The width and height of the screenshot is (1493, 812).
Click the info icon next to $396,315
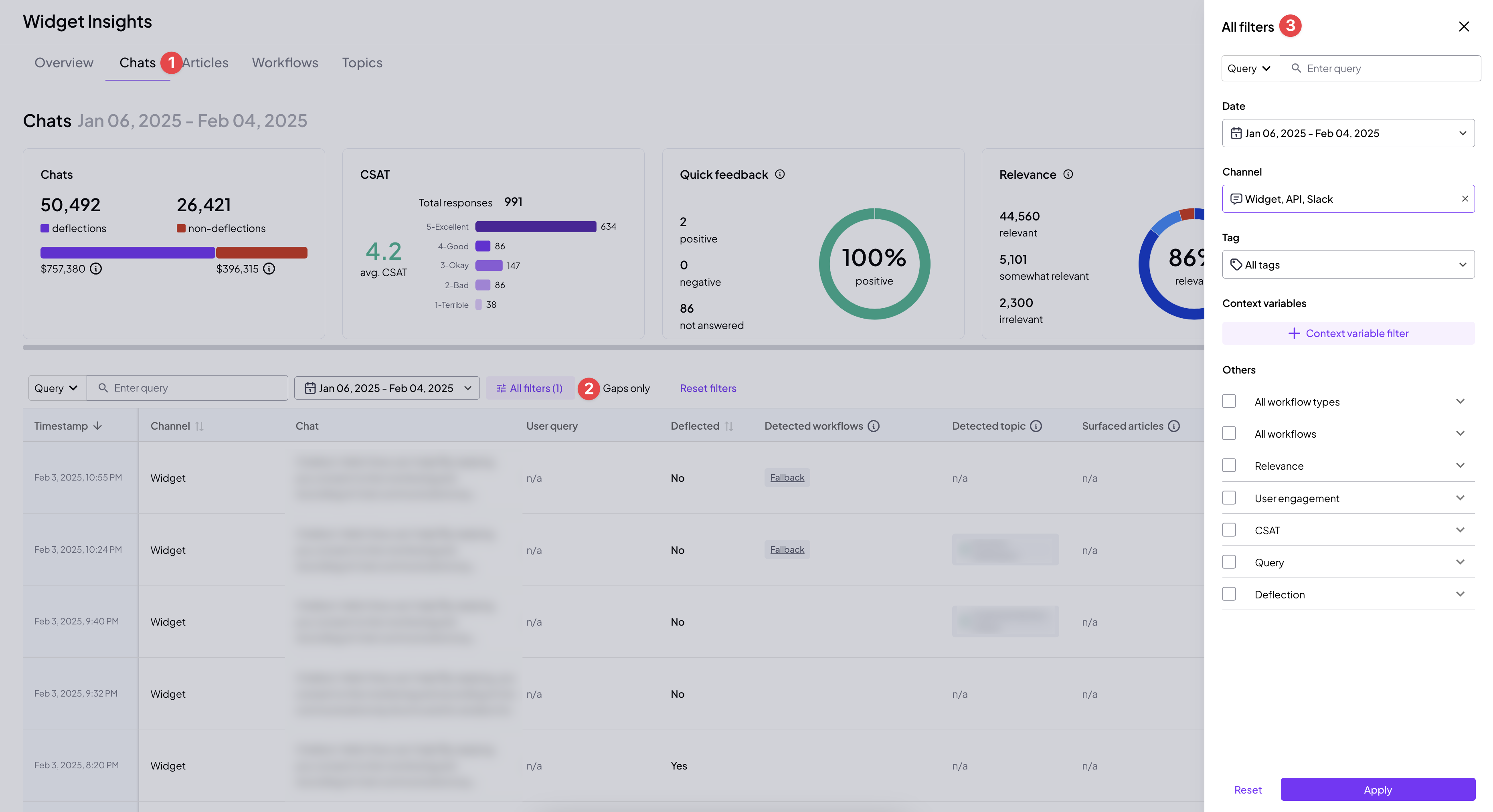tap(269, 269)
